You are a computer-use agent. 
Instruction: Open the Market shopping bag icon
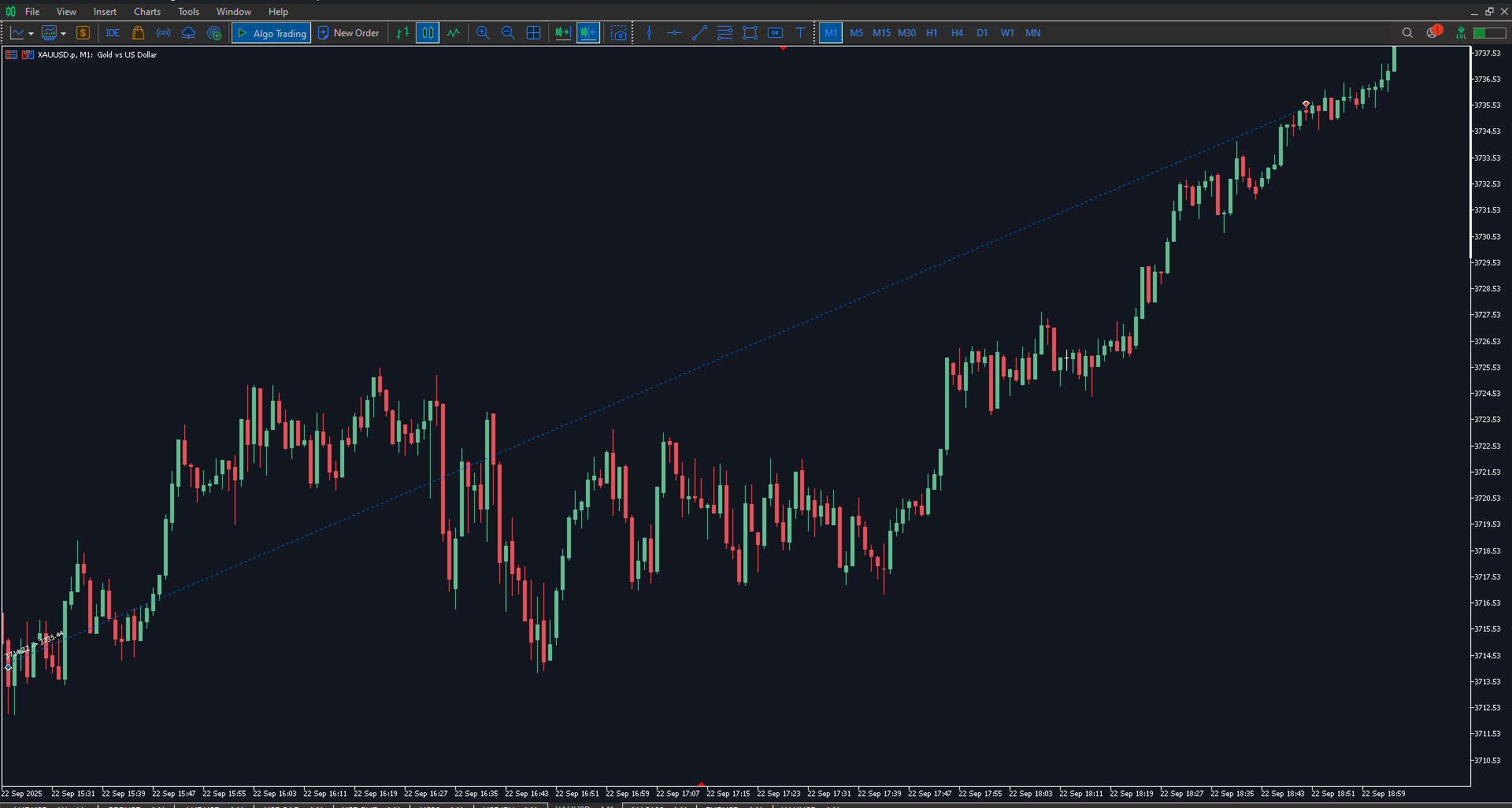coord(138,33)
